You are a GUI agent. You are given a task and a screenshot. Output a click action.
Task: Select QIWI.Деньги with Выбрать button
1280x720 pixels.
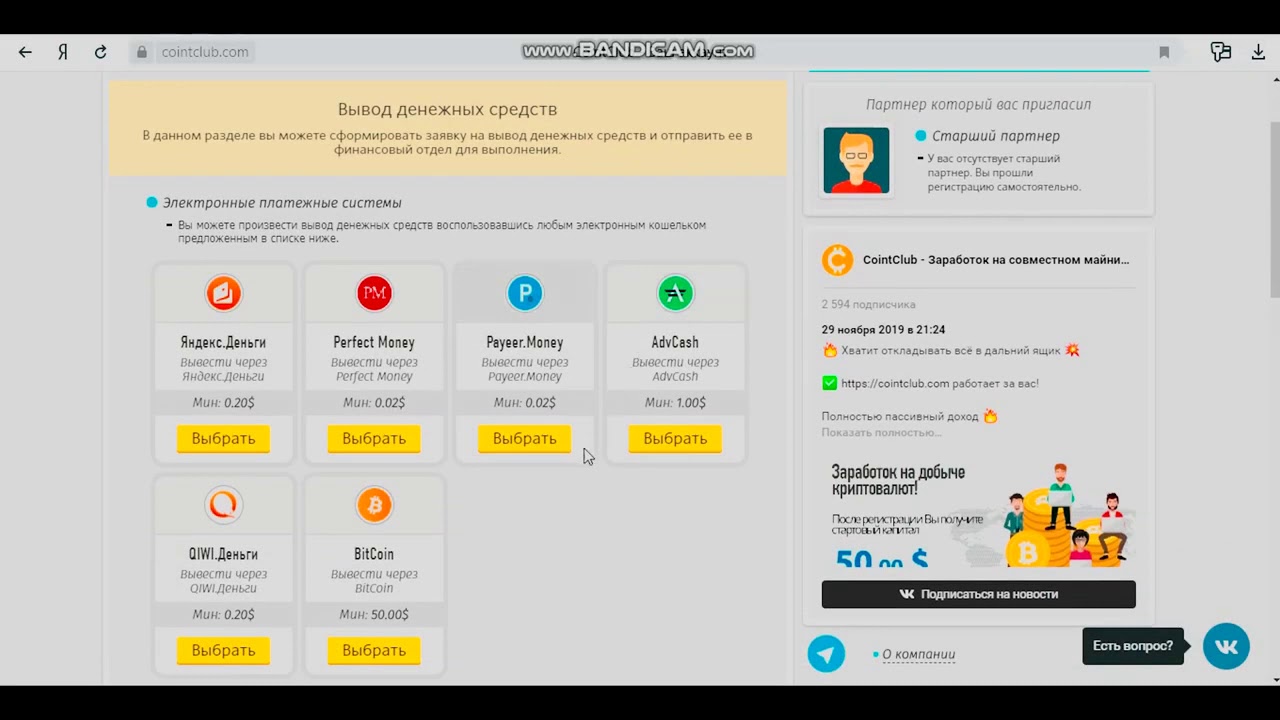[x=223, y=651]
